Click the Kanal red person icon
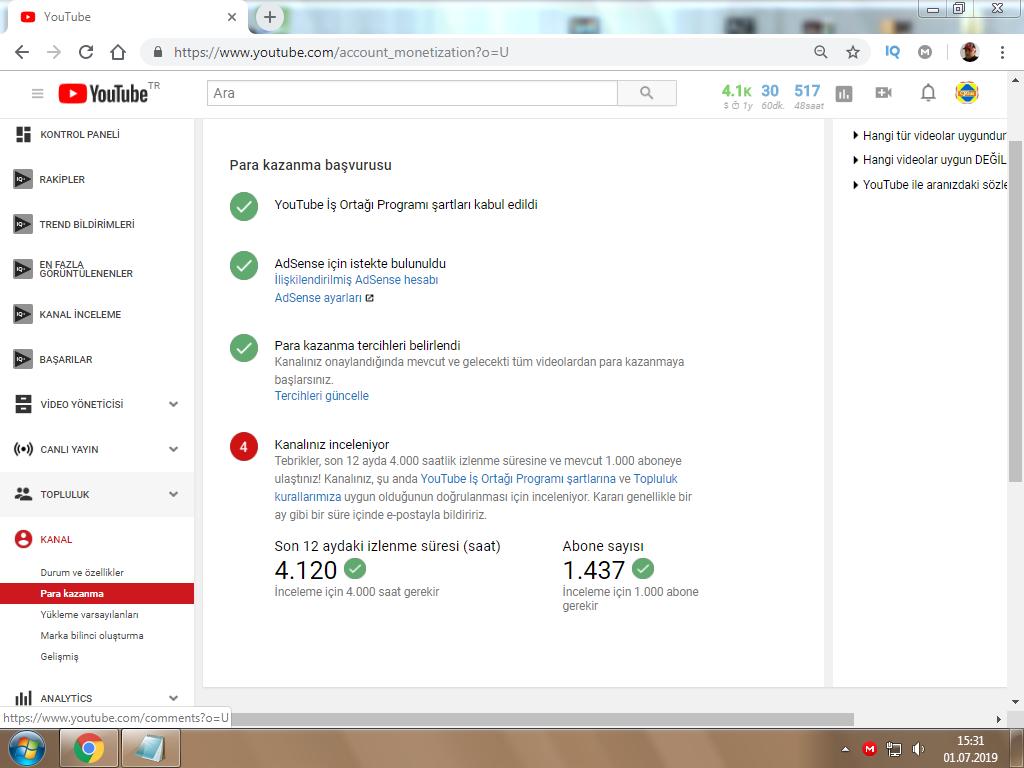The width and height of the screenshot is (1024, 768). coord(23,539)
